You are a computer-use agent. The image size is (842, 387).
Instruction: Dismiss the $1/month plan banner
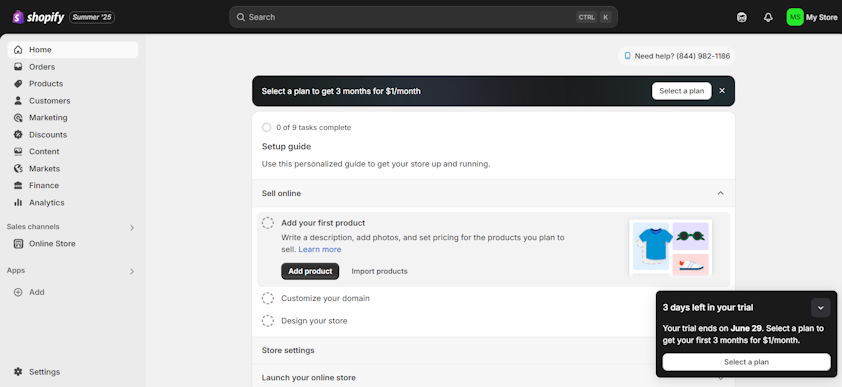pos(722,91)
